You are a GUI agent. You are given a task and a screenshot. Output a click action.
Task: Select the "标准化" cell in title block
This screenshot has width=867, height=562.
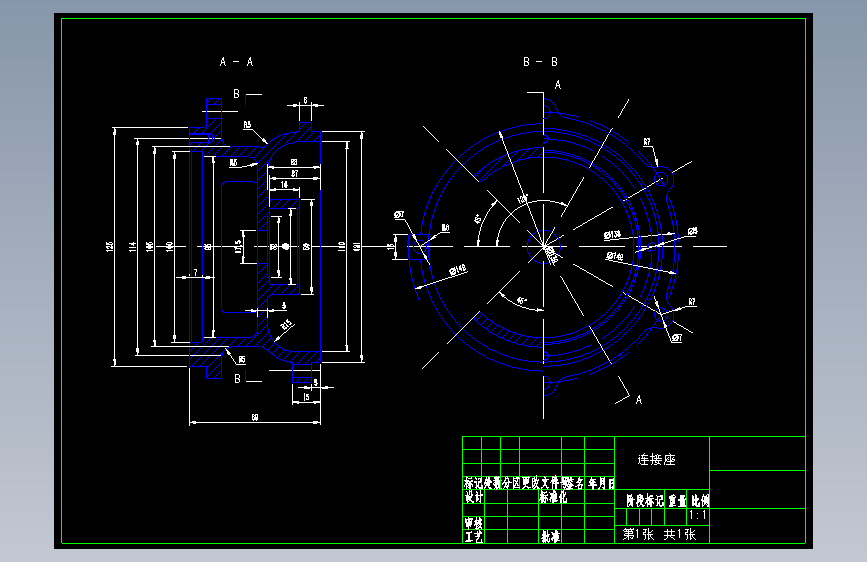[553, 497]
